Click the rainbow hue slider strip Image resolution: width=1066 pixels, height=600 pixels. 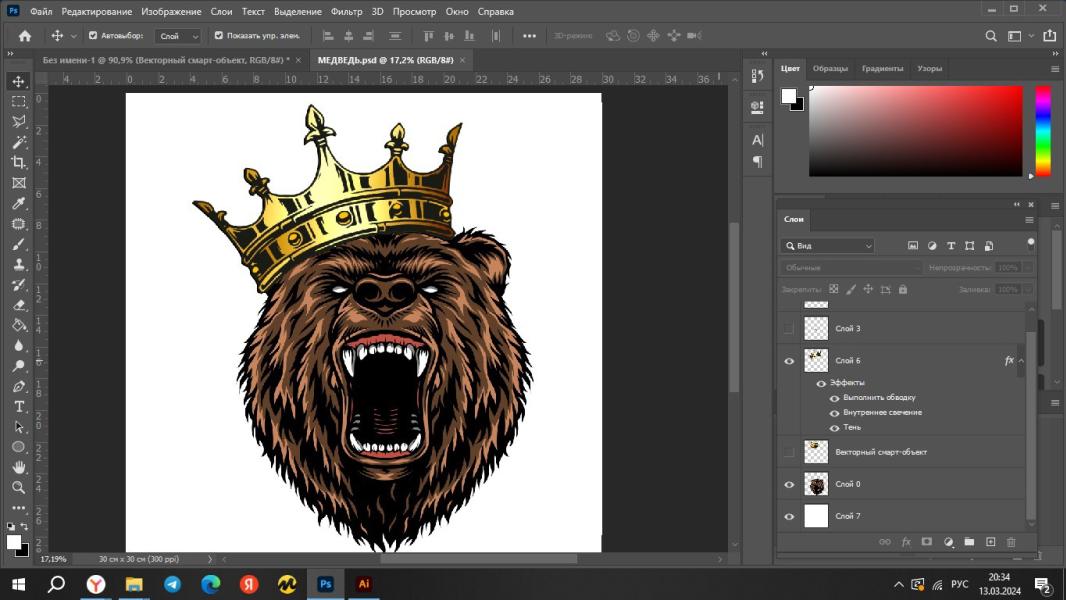[x=1043, y=131]
